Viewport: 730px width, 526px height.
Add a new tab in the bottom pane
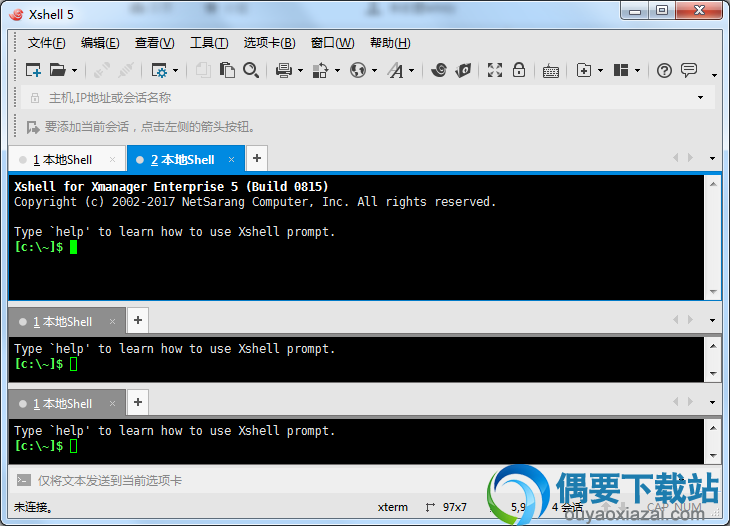[138, 402]
